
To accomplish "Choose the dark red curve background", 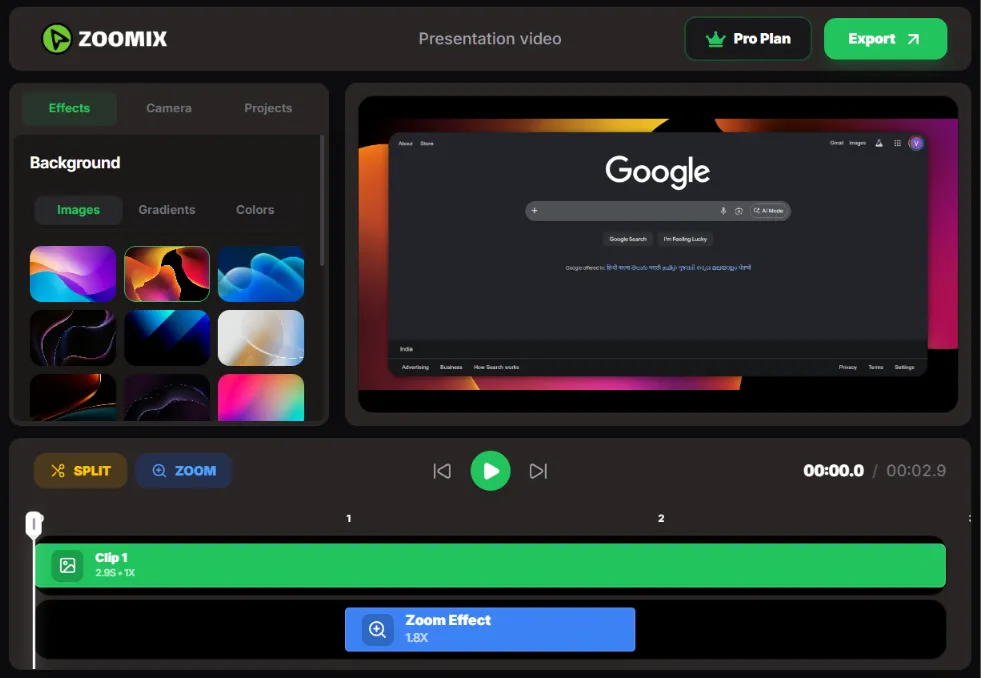I will 73,398.
